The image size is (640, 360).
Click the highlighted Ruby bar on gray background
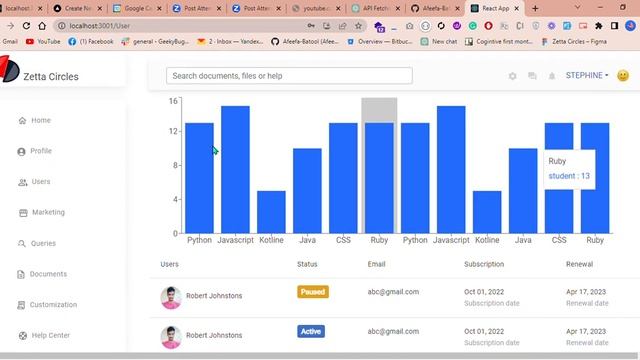[x=379, y=178]
